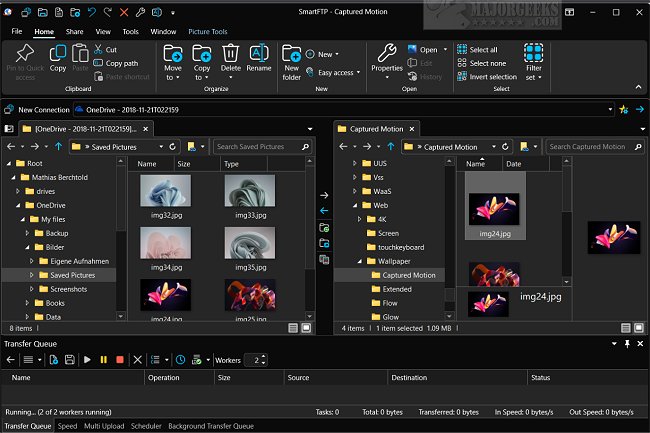
Task: Switch to the Scheduler tab
Action: click(x=145, y=426)
